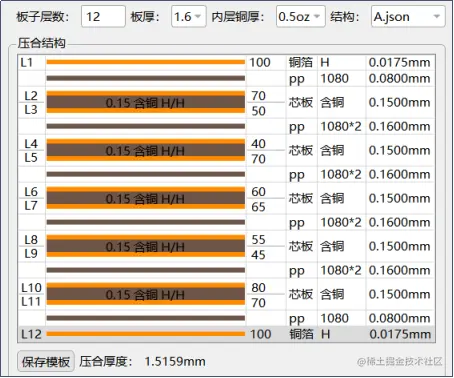Select the L2 layer label
Viewport: 454px width, 378px height.
coord(31,96)
